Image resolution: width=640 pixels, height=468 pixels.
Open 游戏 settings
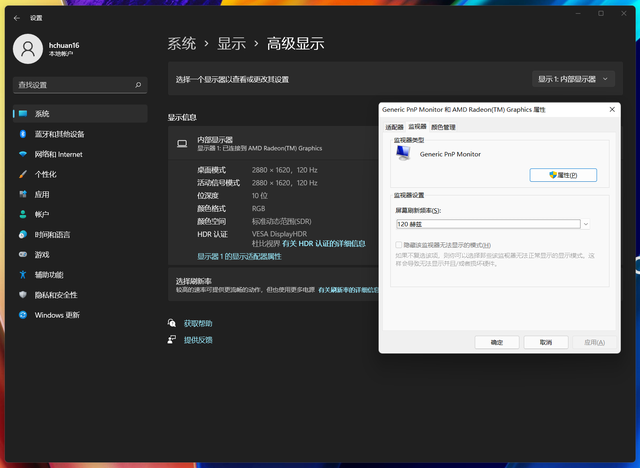(x=80, y=255)
